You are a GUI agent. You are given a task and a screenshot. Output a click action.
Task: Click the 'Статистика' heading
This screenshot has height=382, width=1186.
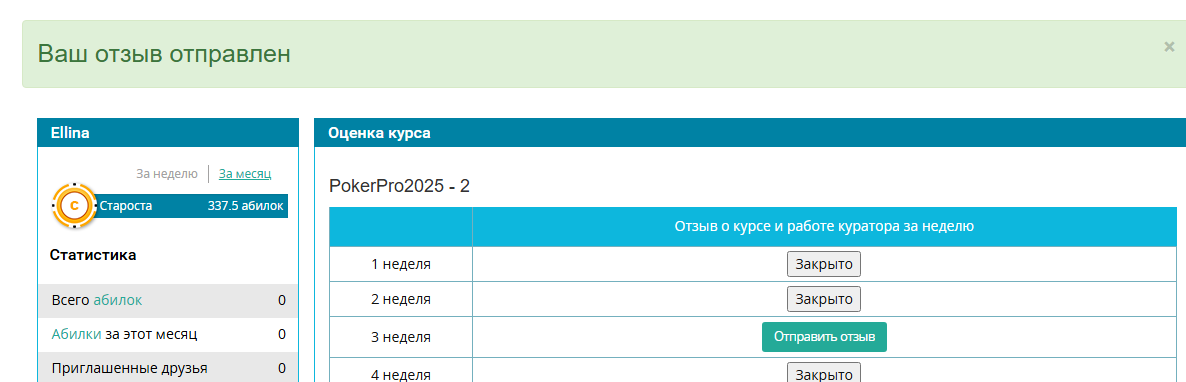point(93,255)
